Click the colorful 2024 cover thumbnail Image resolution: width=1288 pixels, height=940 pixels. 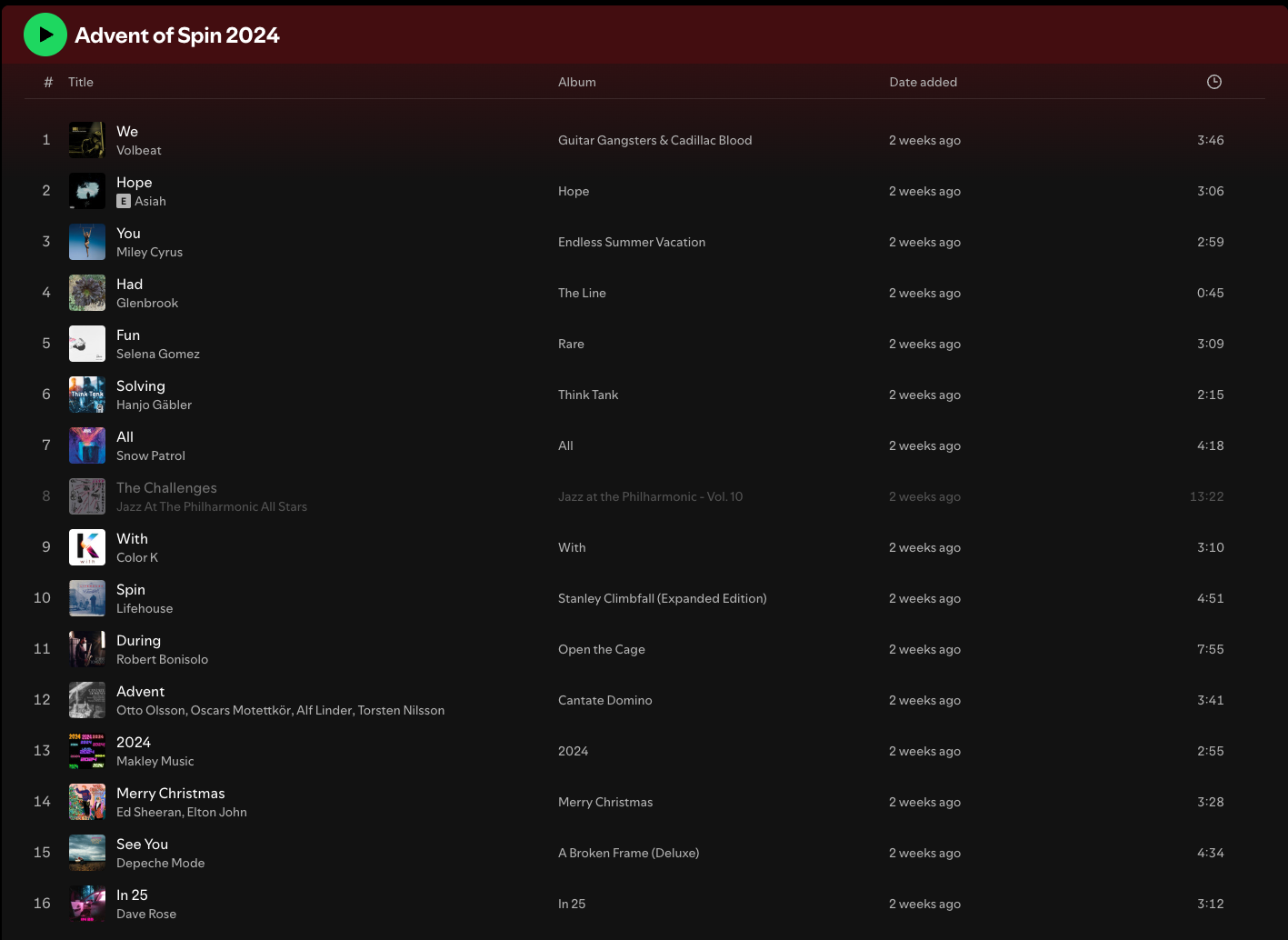[x=87, y=751]
